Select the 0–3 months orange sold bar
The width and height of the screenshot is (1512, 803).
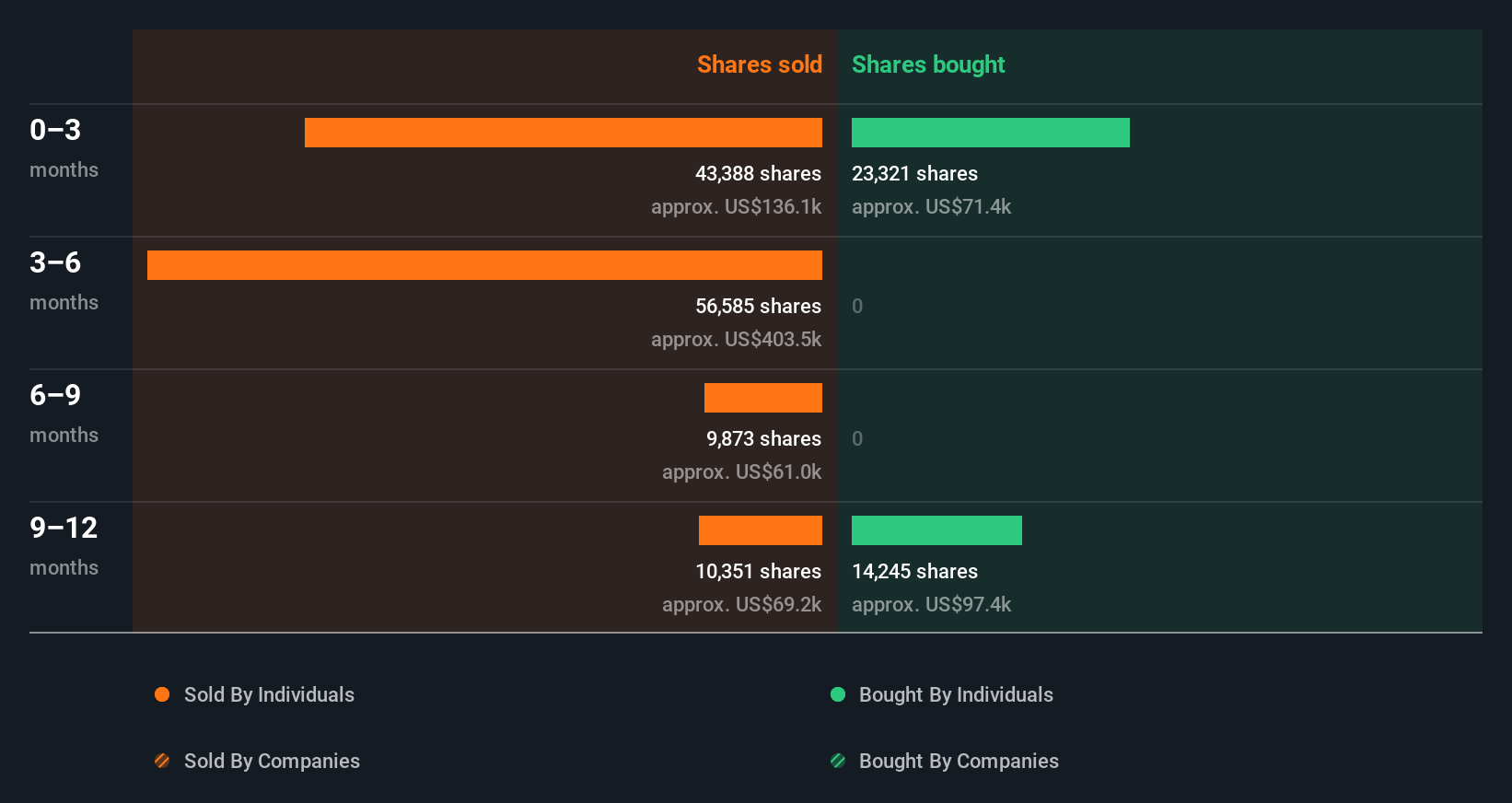[564, 133]
